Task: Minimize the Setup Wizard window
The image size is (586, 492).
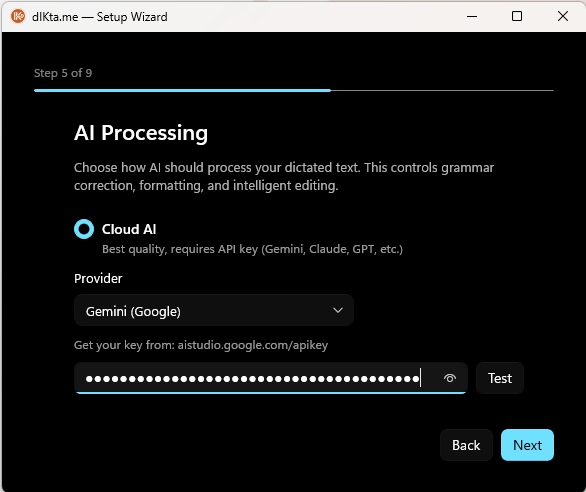Action: 472,16
